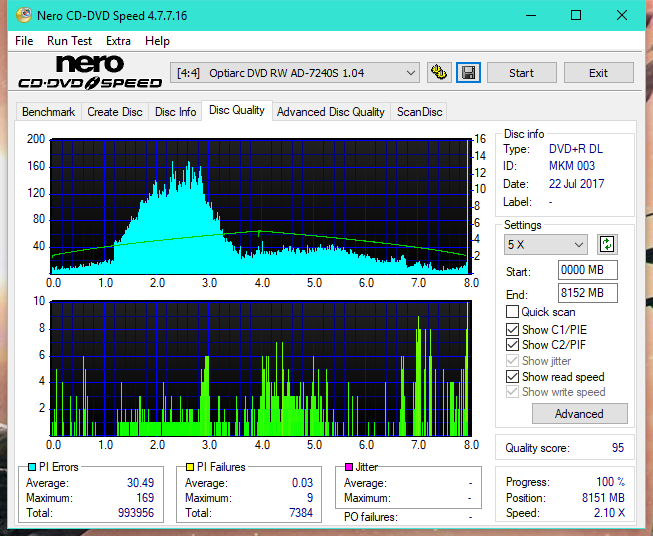The image size is (653, 536).
Task: Click the cyan PI Errors color swatch
Action: click(x=32, y=467)
